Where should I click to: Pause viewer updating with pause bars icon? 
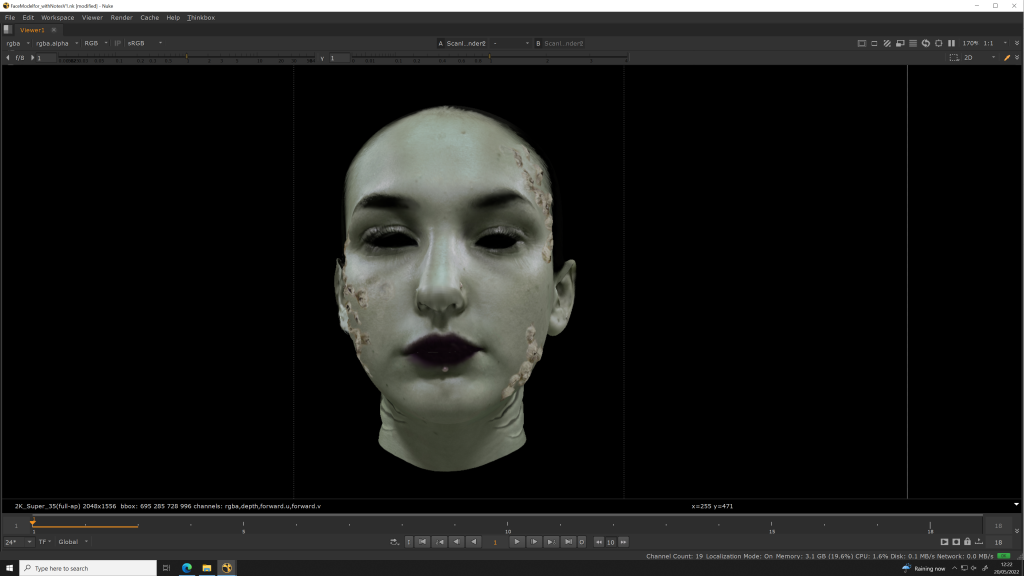pos(952,43)
